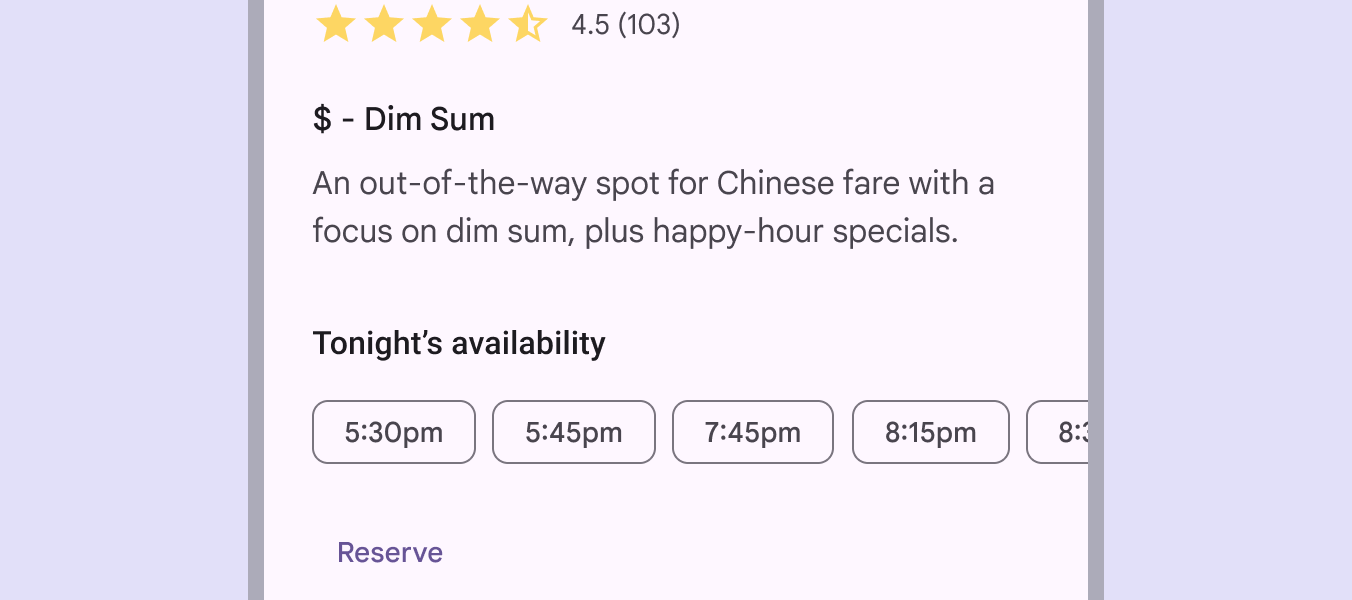Click the 4.5 rating value
Viewport: 1352px width, 600px height.
coord(590,25)
